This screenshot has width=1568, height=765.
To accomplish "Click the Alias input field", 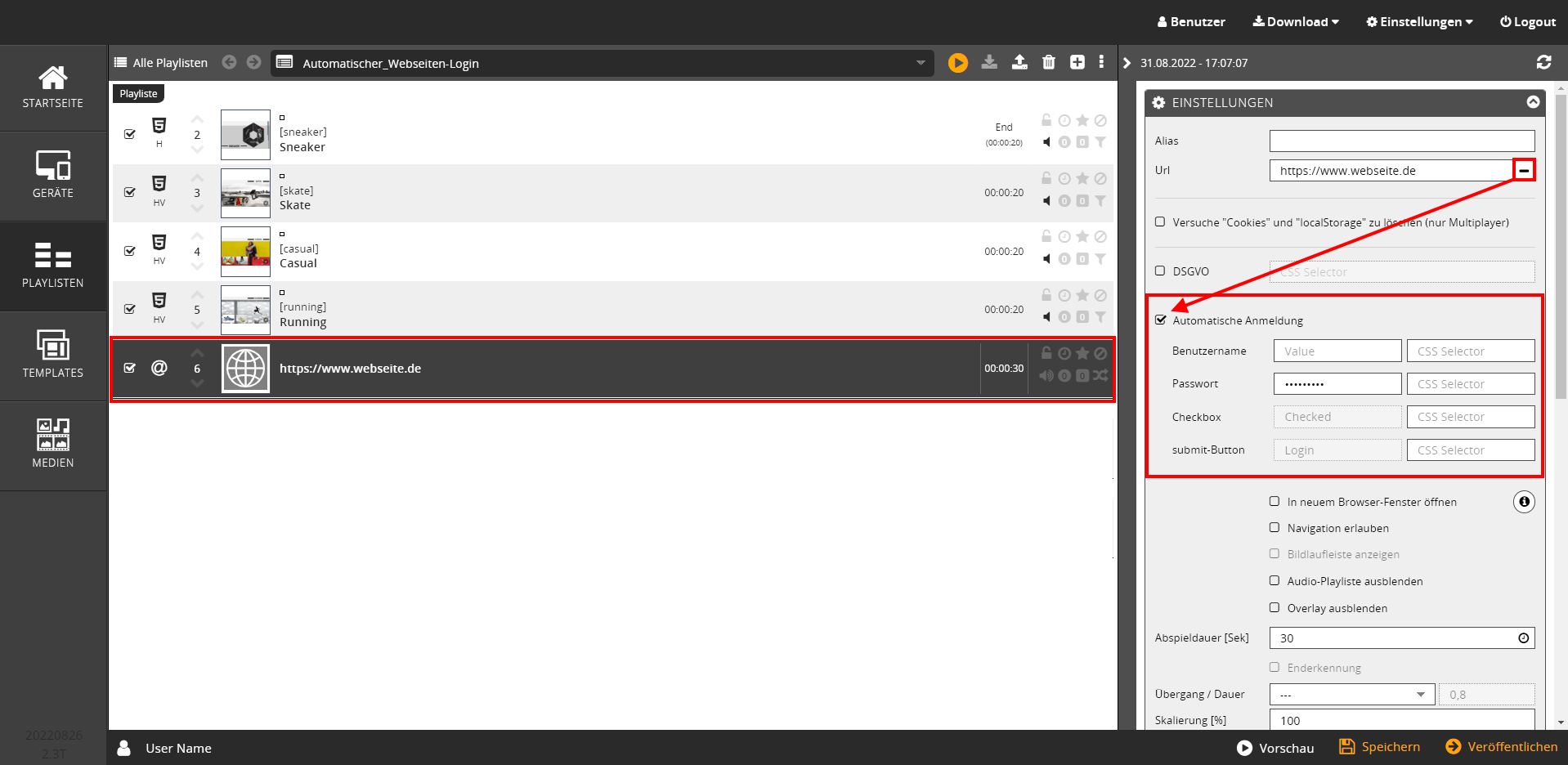I will pyautogui.click(x=1401, y=141).
